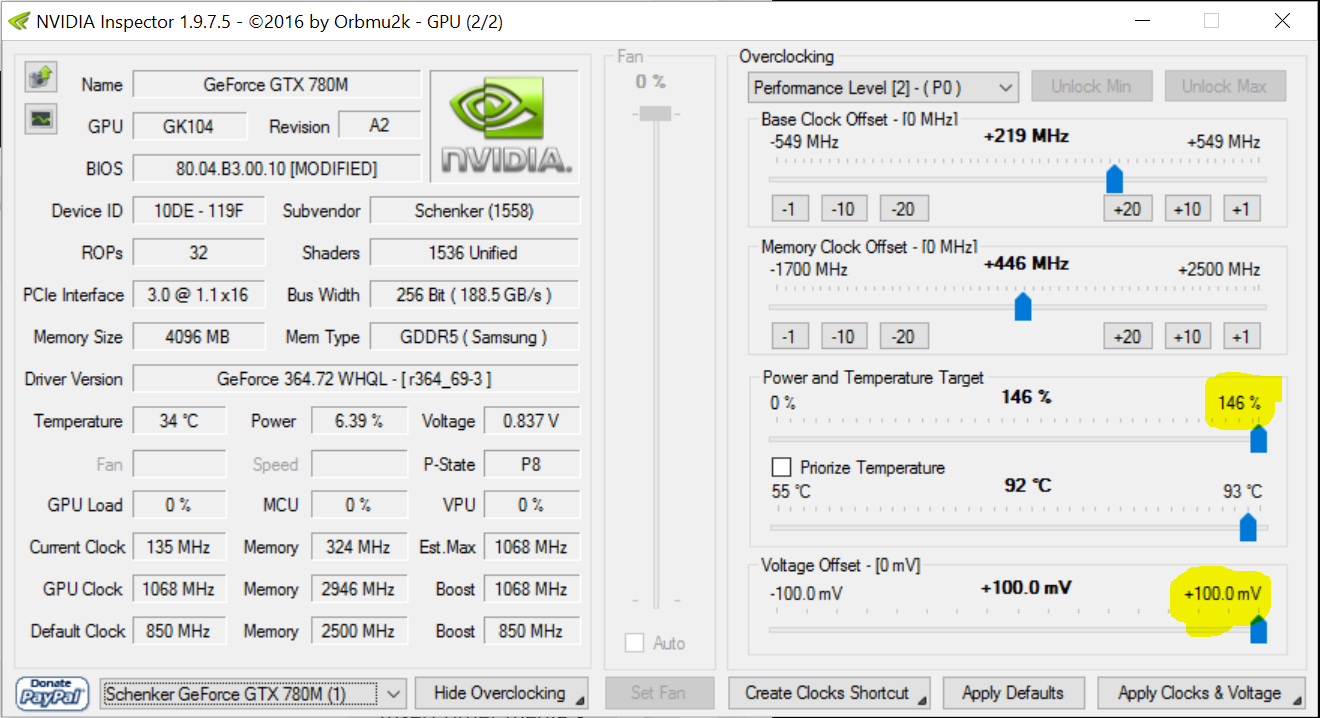The height and width of the screenshot is (718, 1320).
Task: Click the Unlock Max button
Action: tap(1225, 86)
